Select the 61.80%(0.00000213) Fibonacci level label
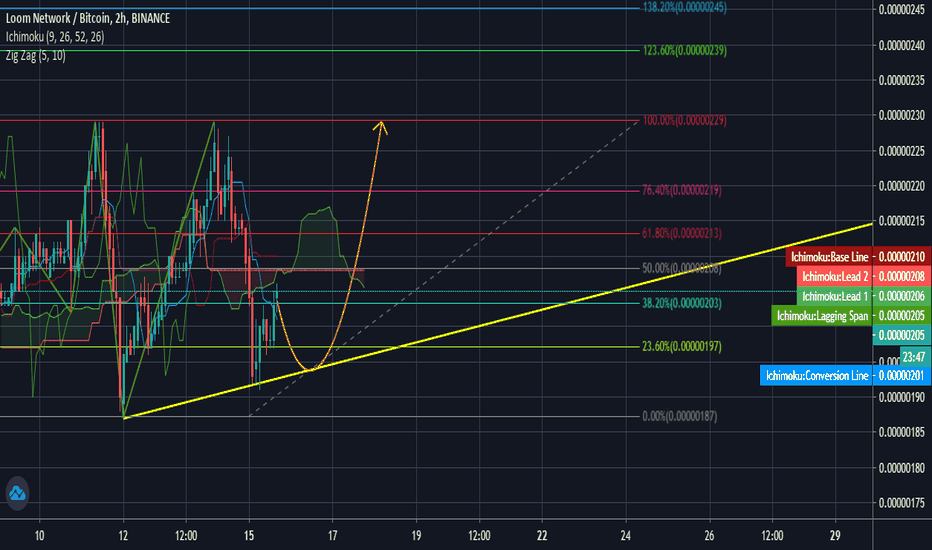 [x=682, y=233]
